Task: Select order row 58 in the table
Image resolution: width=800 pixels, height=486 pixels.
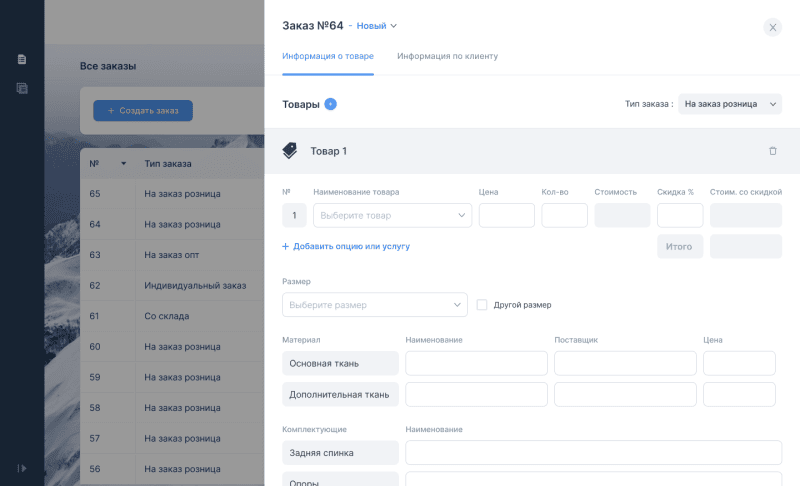Action: pos(172,408)
